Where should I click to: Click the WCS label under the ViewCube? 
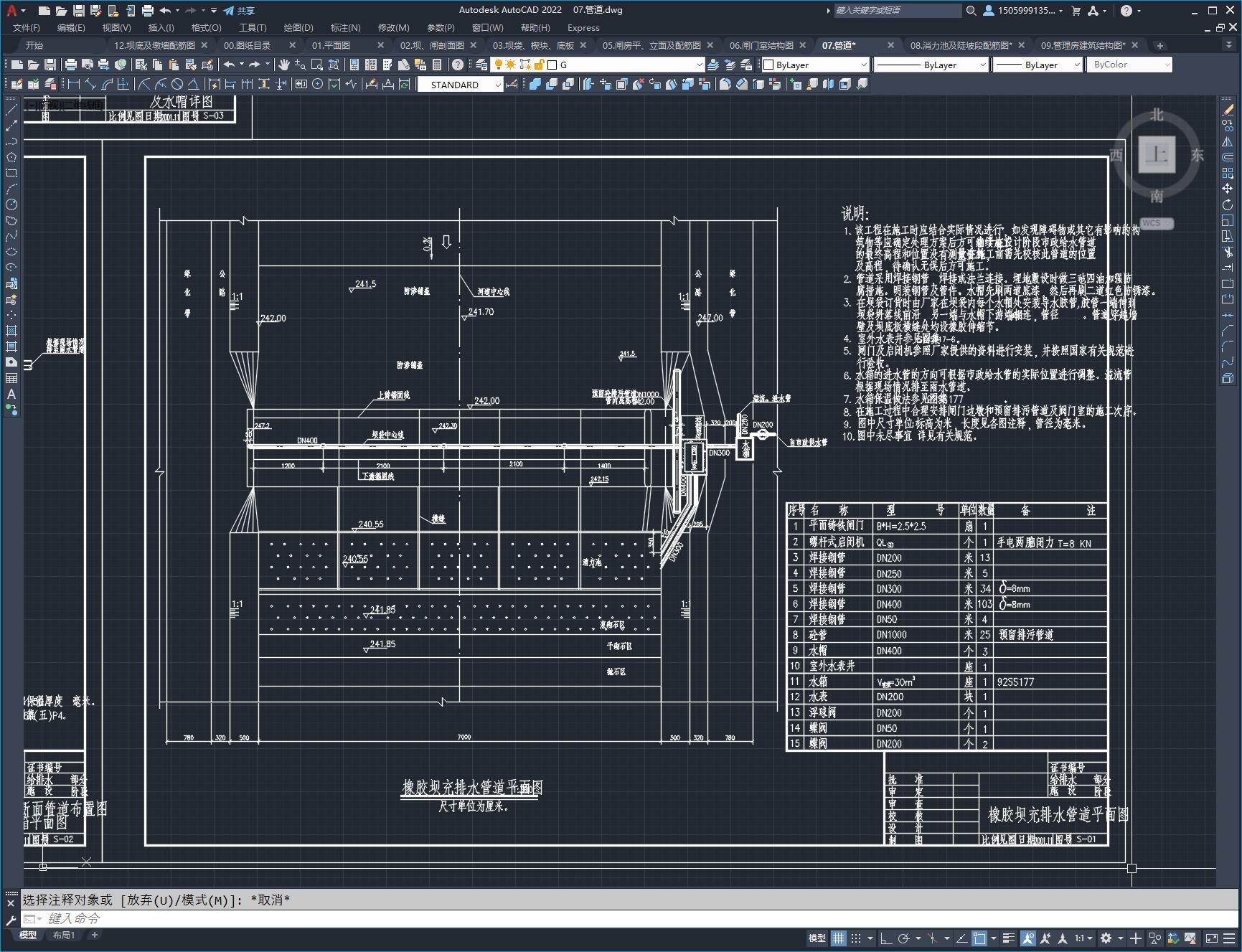(x=1156, y=223)
